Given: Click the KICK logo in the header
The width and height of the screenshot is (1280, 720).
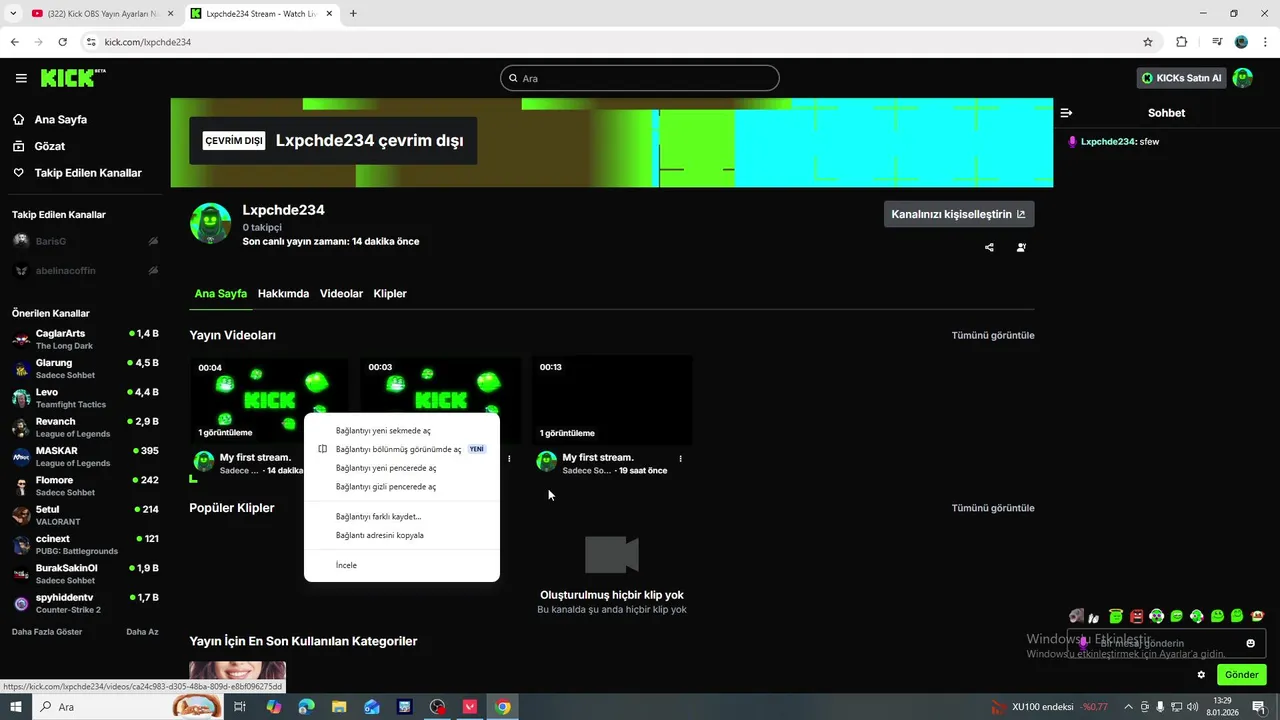Looking at the screenshot, I should tap(73, 78).
